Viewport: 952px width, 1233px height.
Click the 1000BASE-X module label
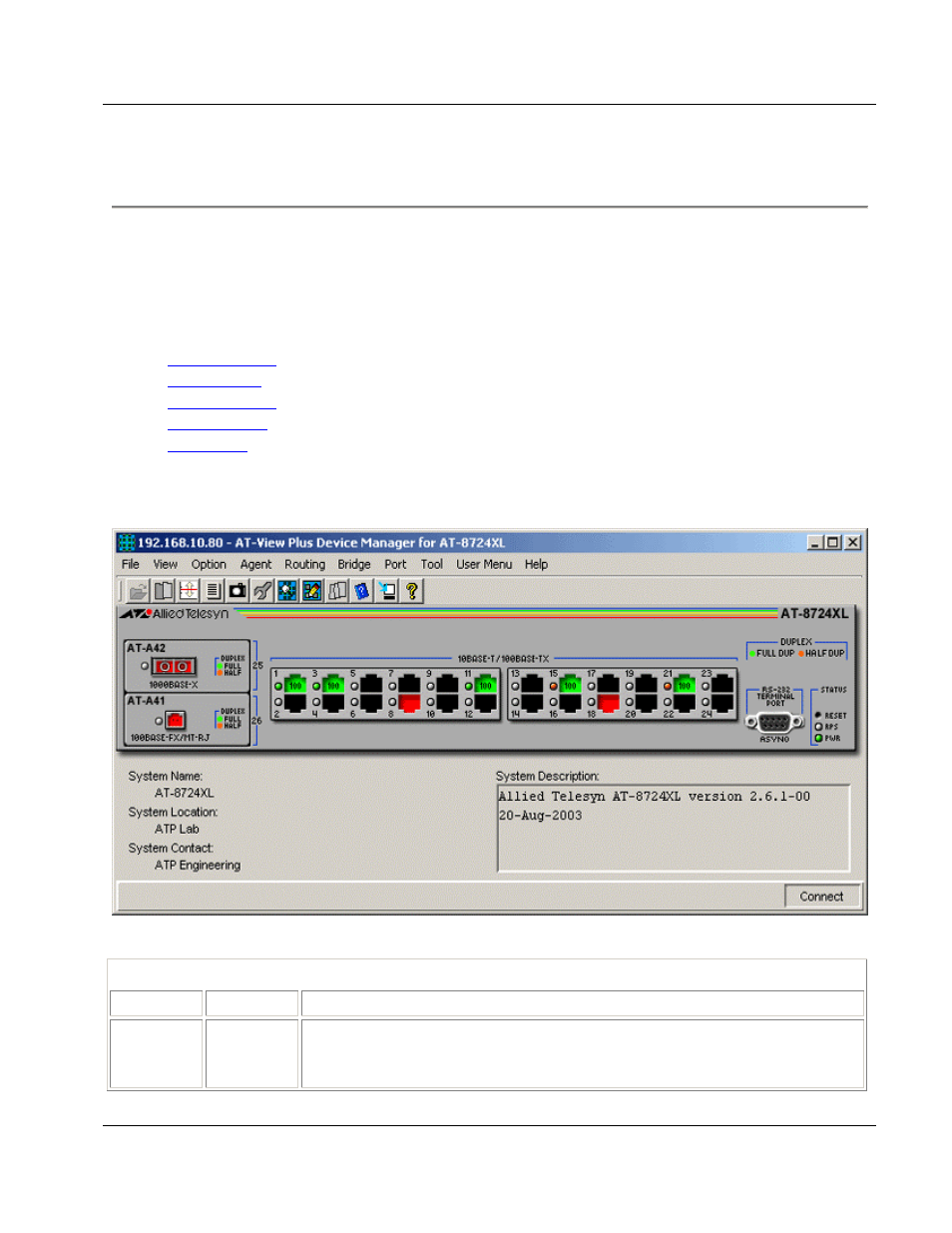coord(174,685)
